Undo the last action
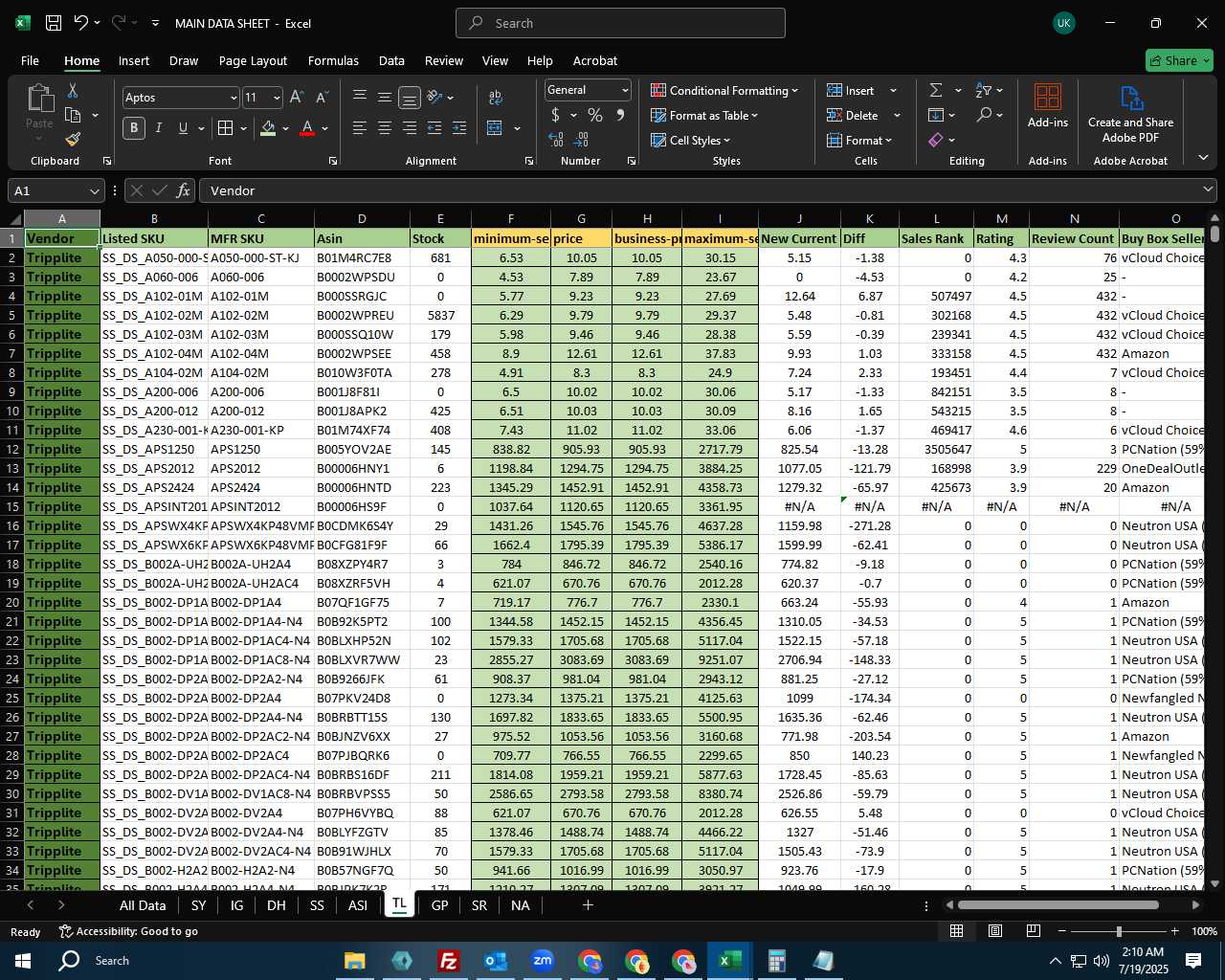The height and width of the screenshot is (980, 1225). click(81, 23)
